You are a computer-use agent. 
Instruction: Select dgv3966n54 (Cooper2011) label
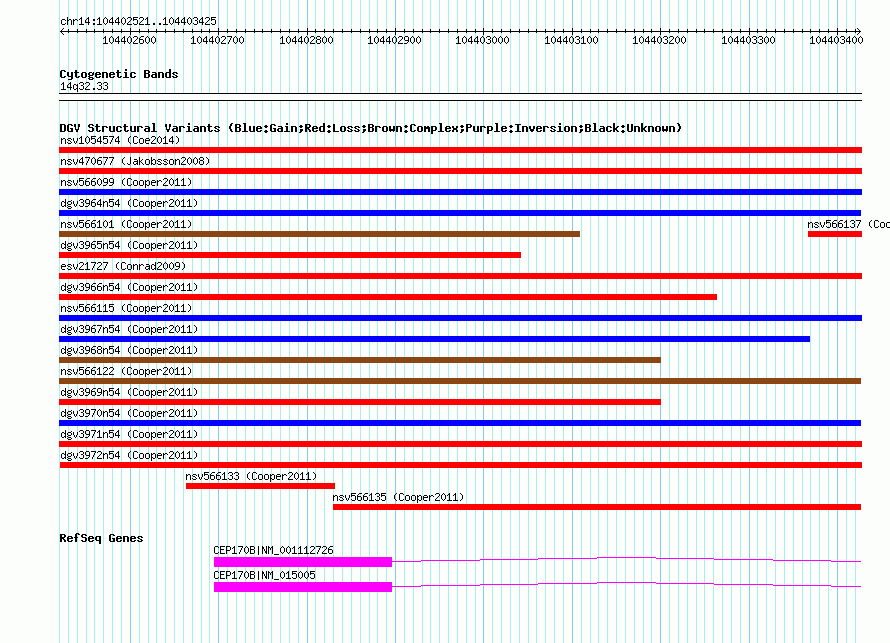129,287
